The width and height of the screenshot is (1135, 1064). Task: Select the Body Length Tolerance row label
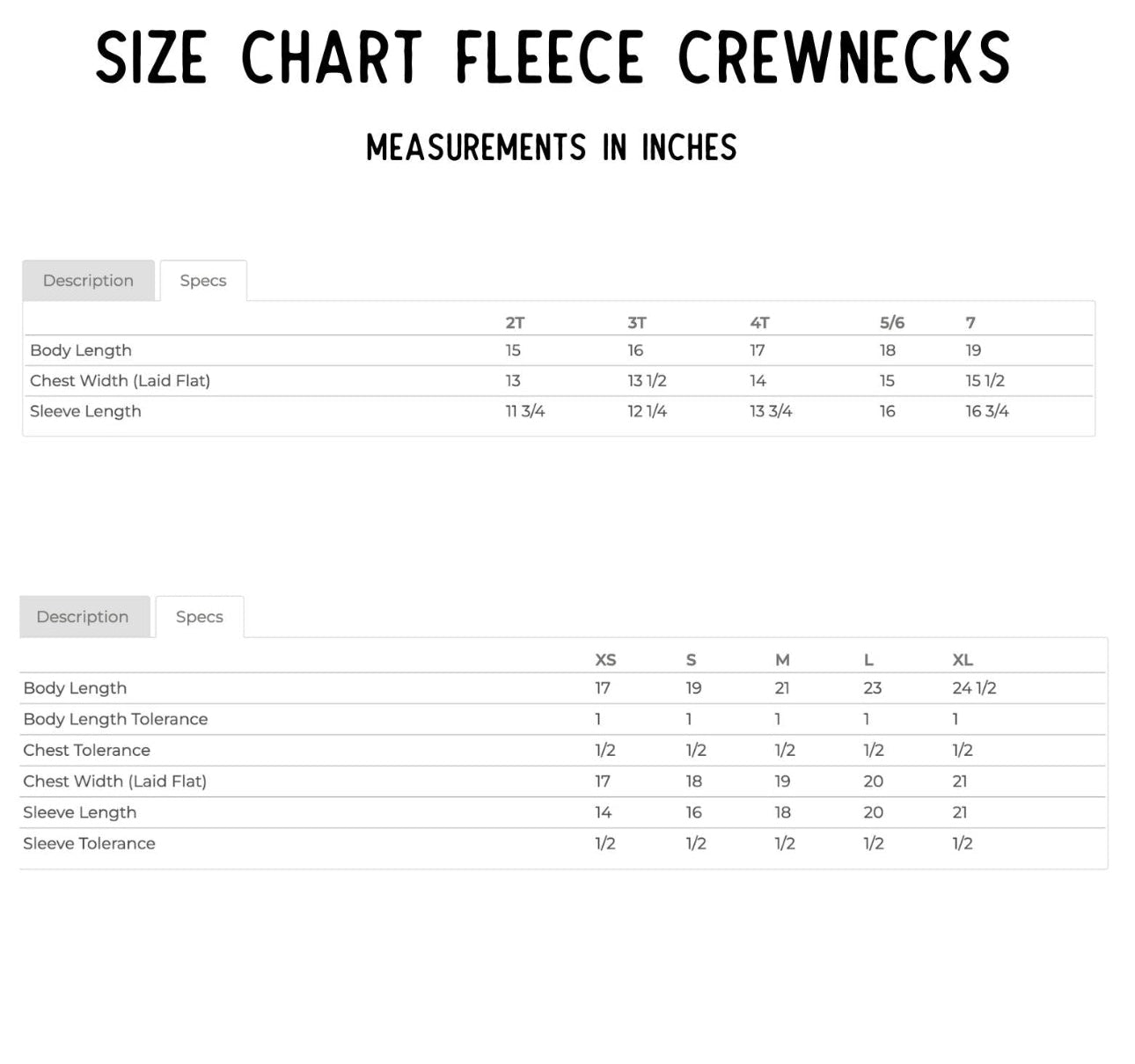tap(115, 719)
